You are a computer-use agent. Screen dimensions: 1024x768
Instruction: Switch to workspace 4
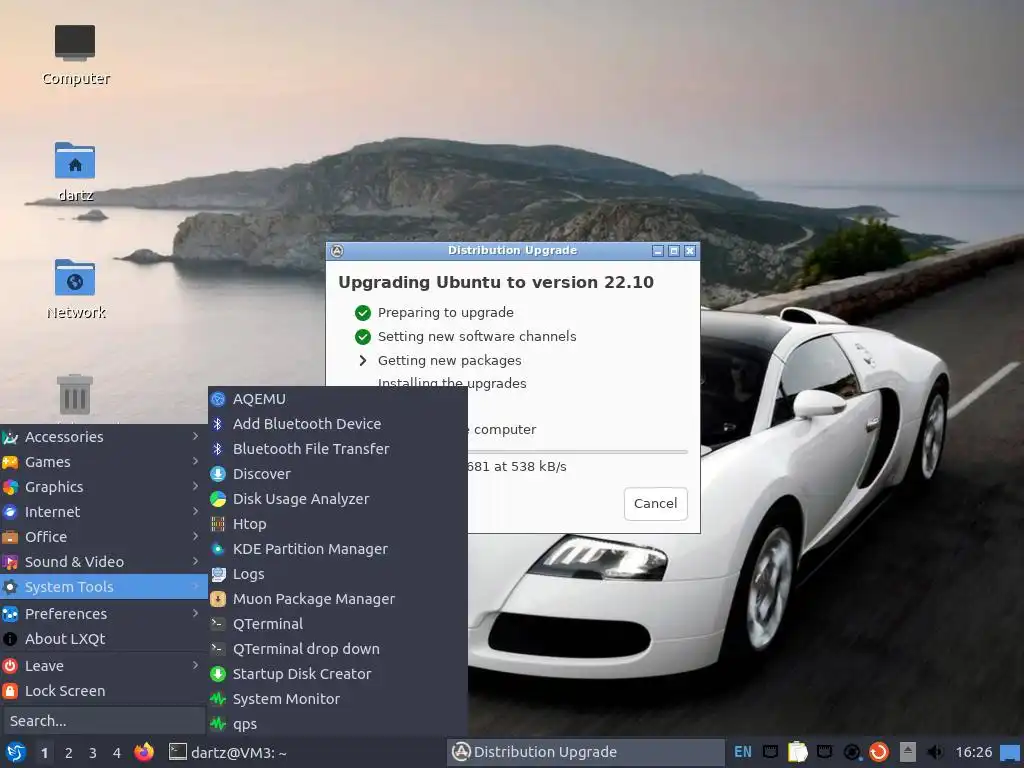[117, 752]
